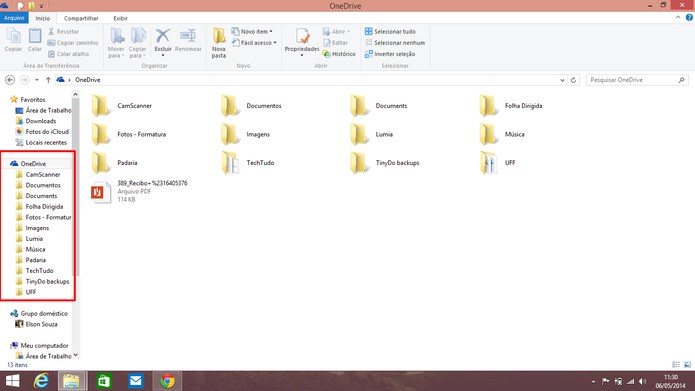Click the Editar command
Screen dimensions: 695x391
(x=335, y=43)
